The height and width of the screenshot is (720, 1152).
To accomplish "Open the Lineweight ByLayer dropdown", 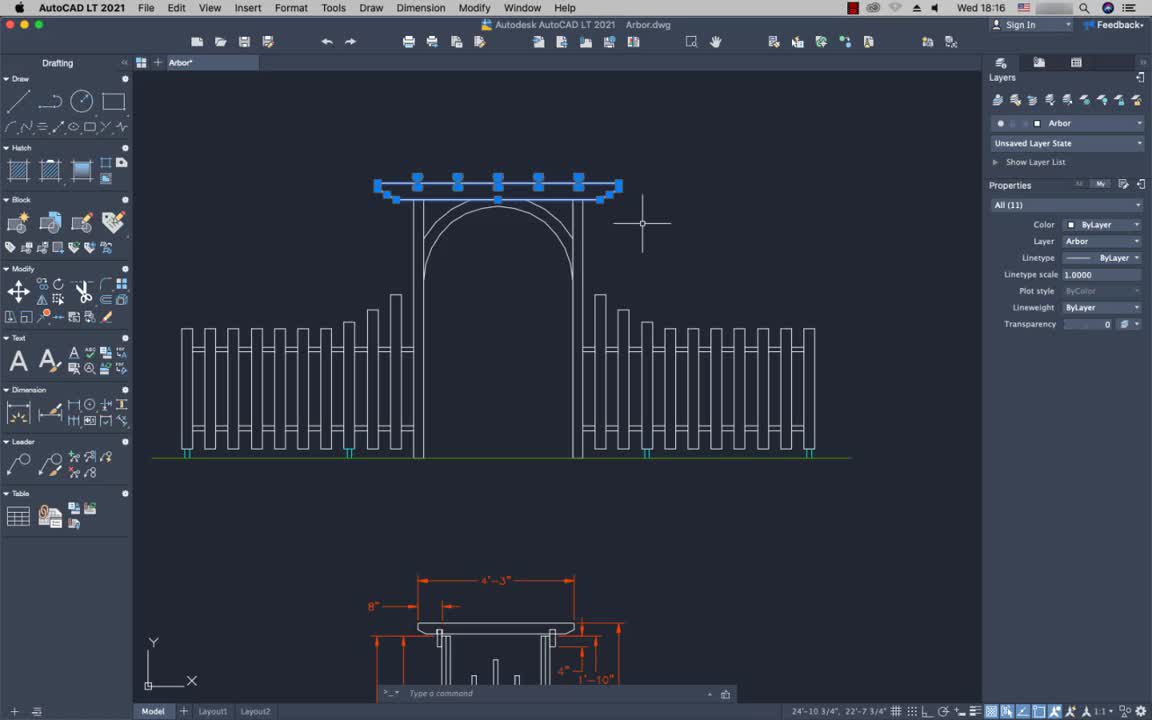I will (1138, 307).
